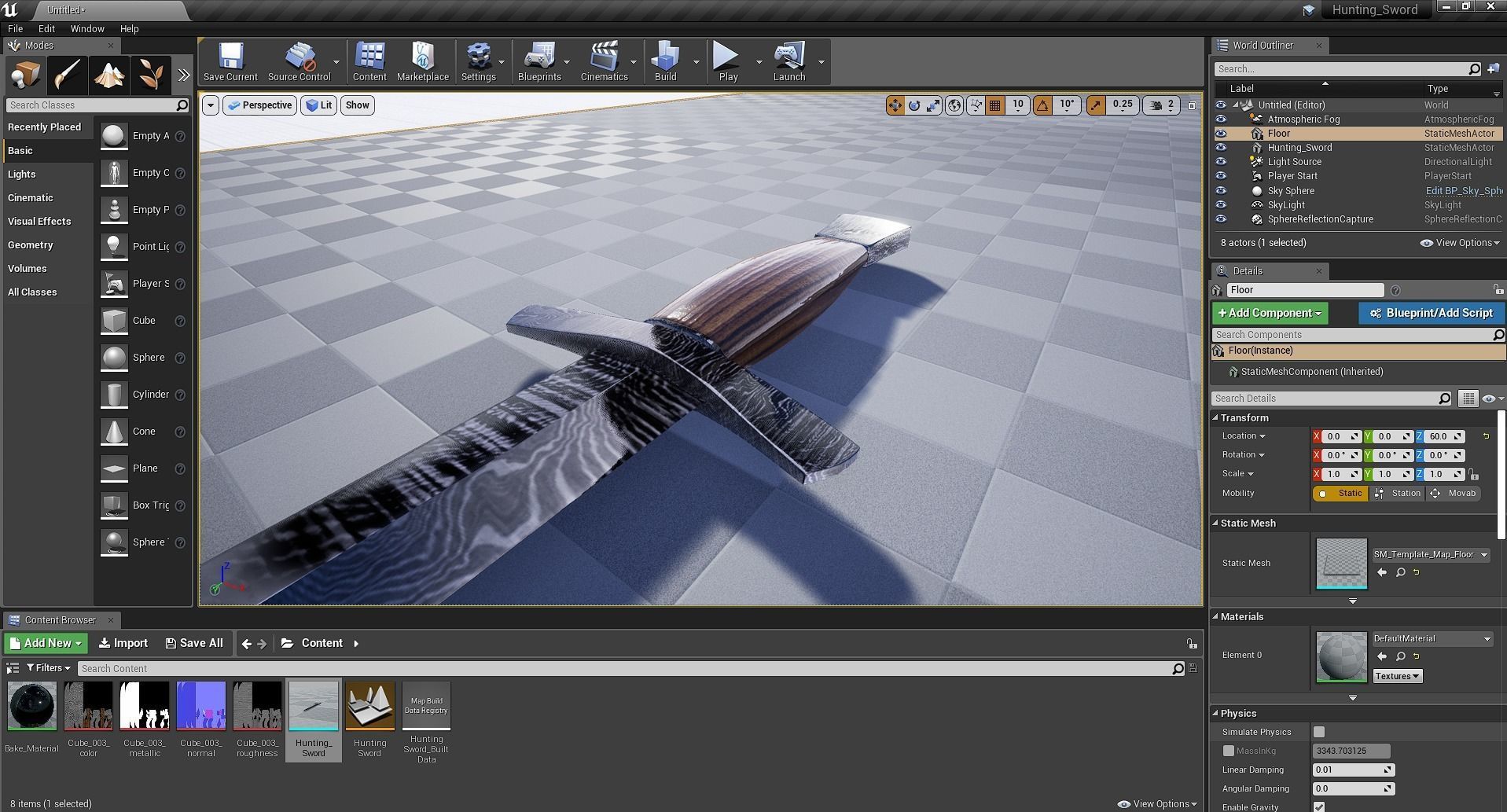Select Place mode icon

26,75
